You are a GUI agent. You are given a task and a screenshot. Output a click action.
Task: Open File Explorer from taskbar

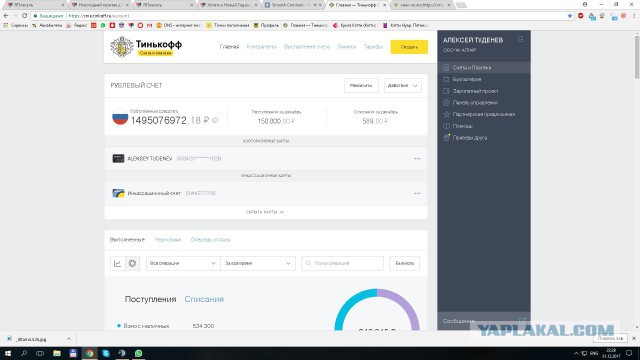[57, 353]
